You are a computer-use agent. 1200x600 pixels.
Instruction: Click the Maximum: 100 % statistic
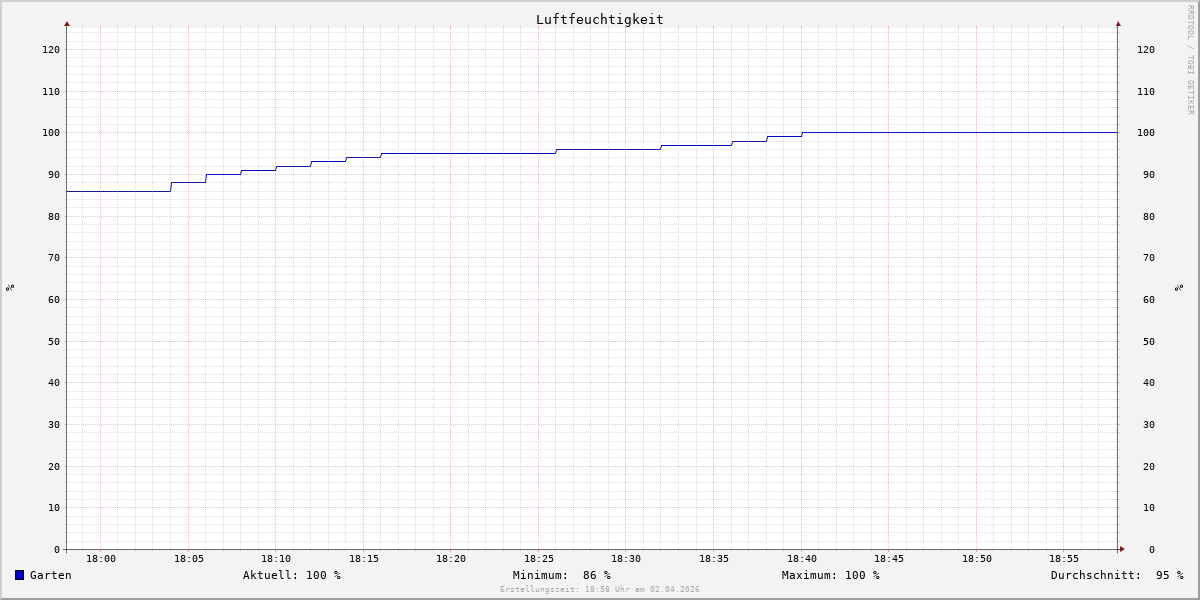point(830,575)
